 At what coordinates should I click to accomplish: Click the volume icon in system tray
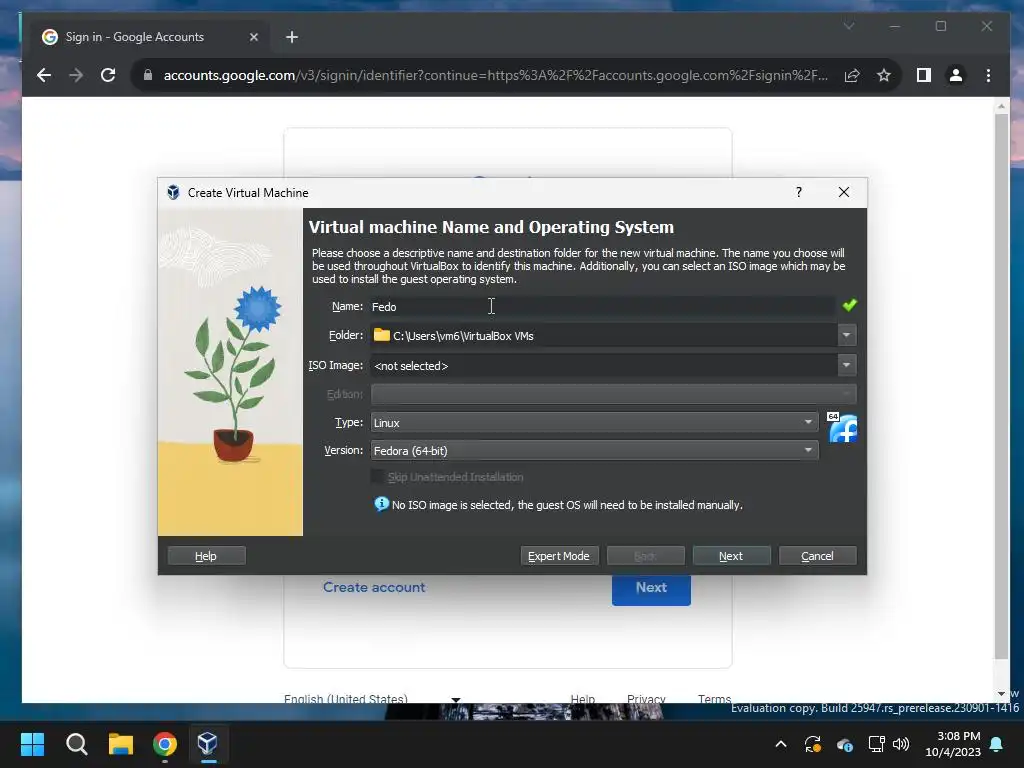click(901, 744)
